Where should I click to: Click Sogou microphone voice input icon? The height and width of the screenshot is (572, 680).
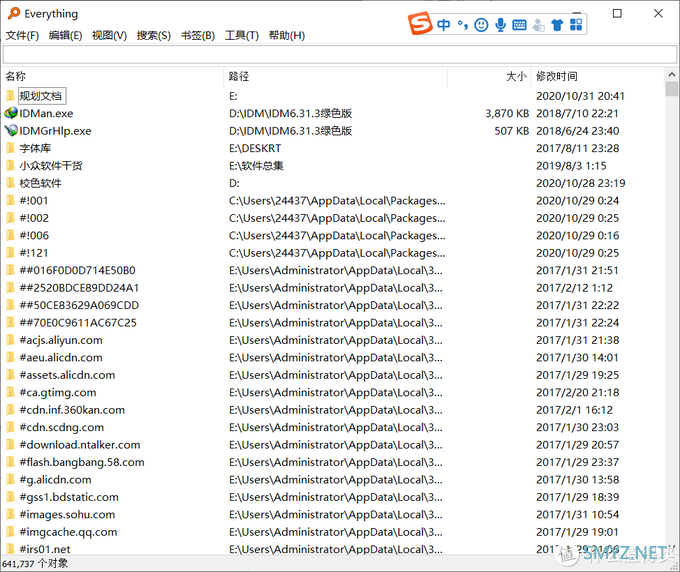coord(500,25)
